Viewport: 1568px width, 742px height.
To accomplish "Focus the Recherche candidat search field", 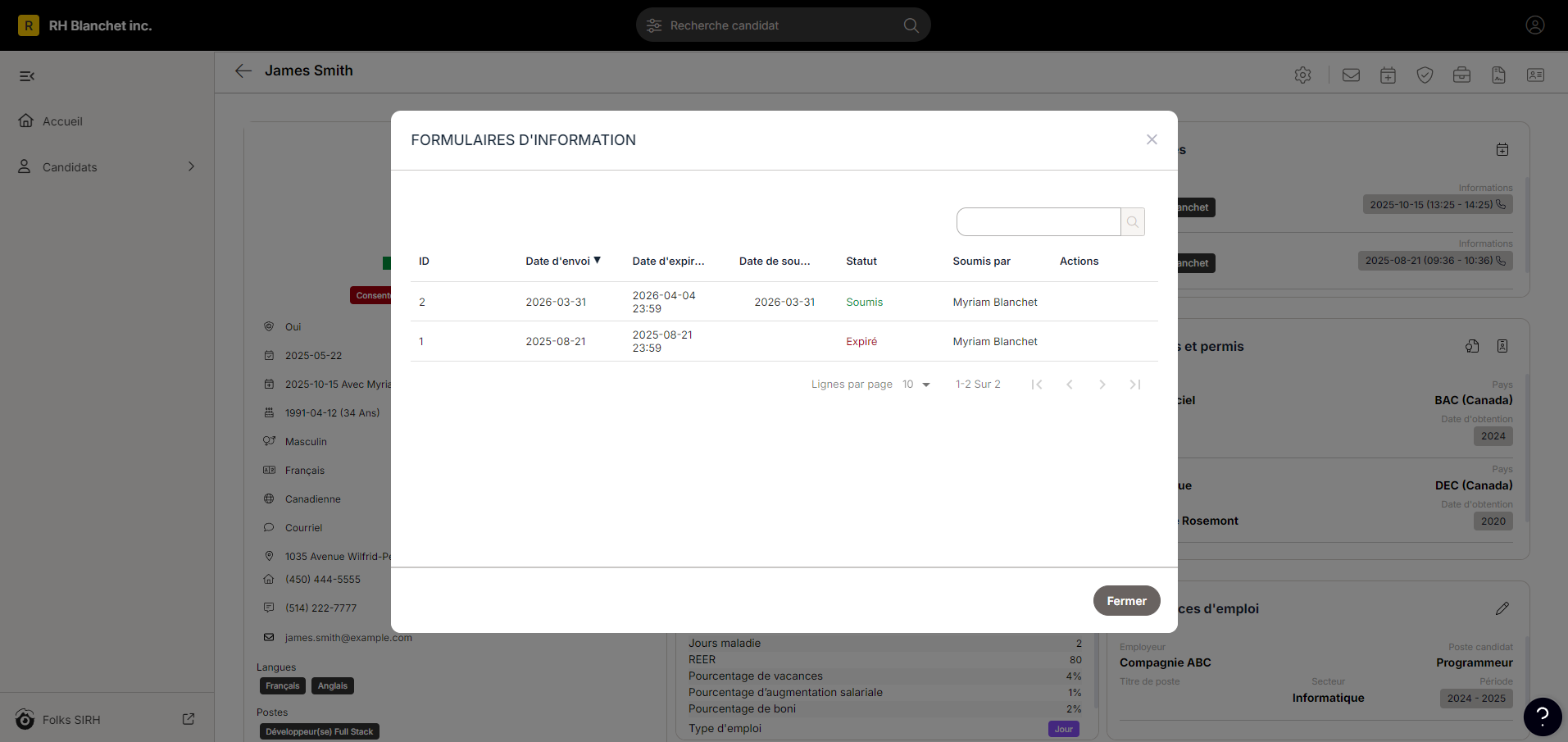I will tap(783, 25).
